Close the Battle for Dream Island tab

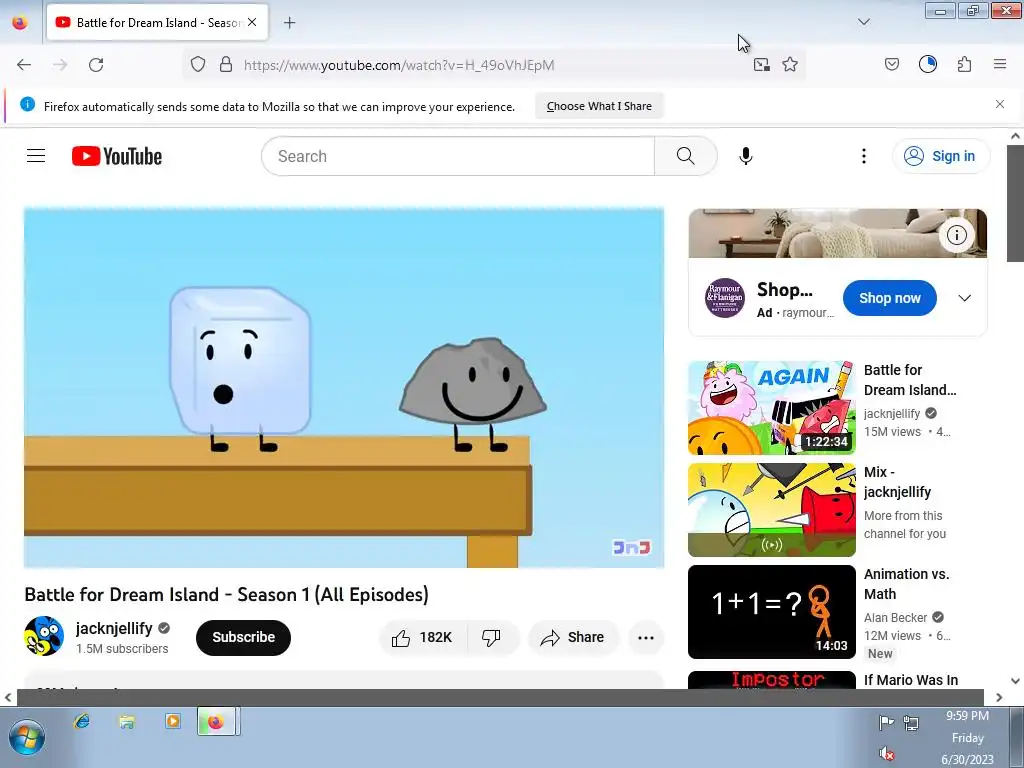(x=252, y=22)
